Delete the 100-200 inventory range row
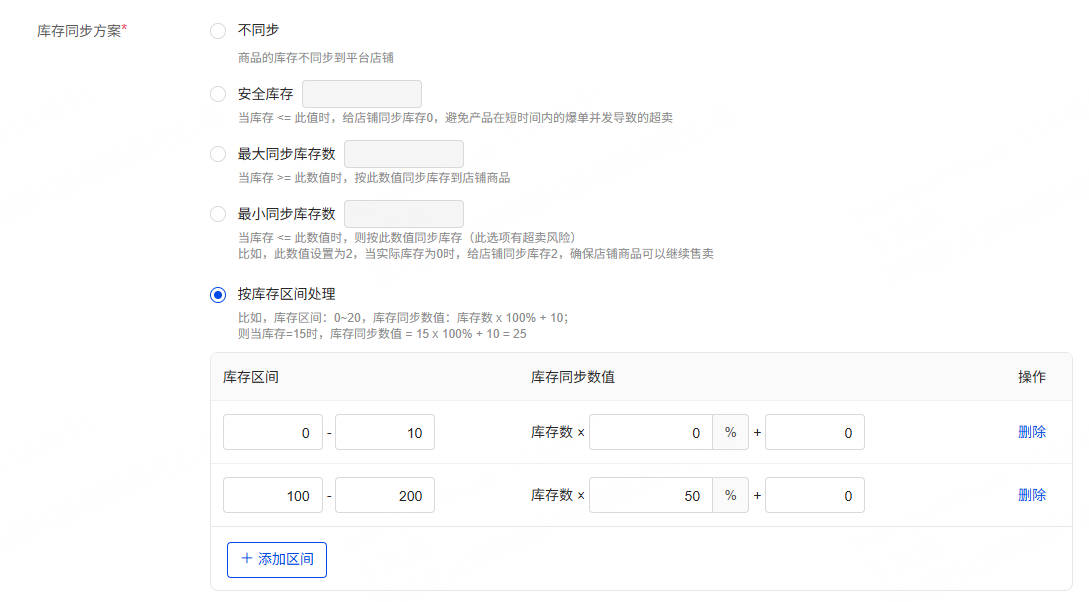The image size is (1089, 602). (1032, 495)
